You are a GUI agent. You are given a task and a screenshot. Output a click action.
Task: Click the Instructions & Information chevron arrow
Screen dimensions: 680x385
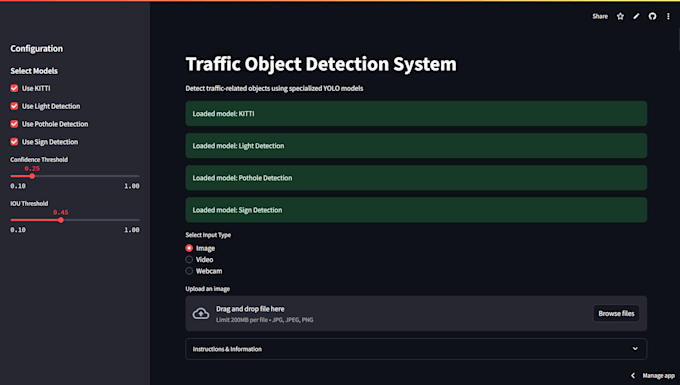pyautogui.click(x=635, y=349)
